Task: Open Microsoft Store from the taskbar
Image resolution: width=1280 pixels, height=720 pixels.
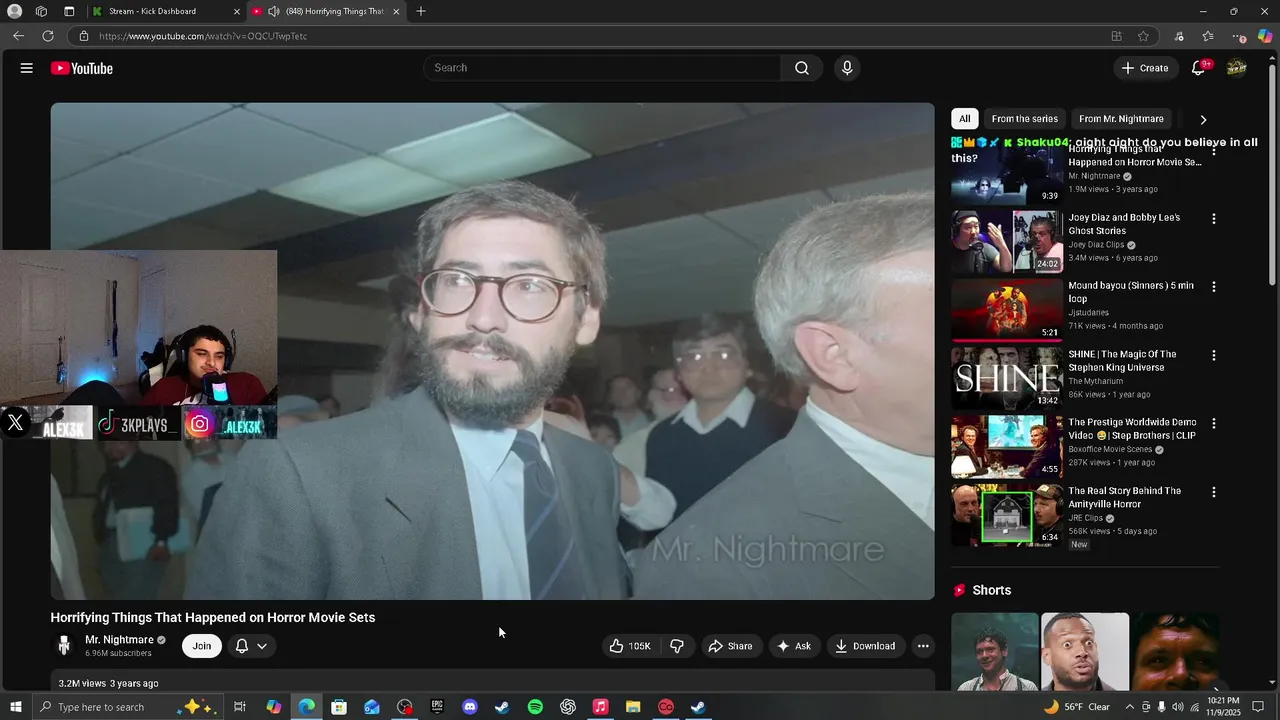Action: coord(339,707)
